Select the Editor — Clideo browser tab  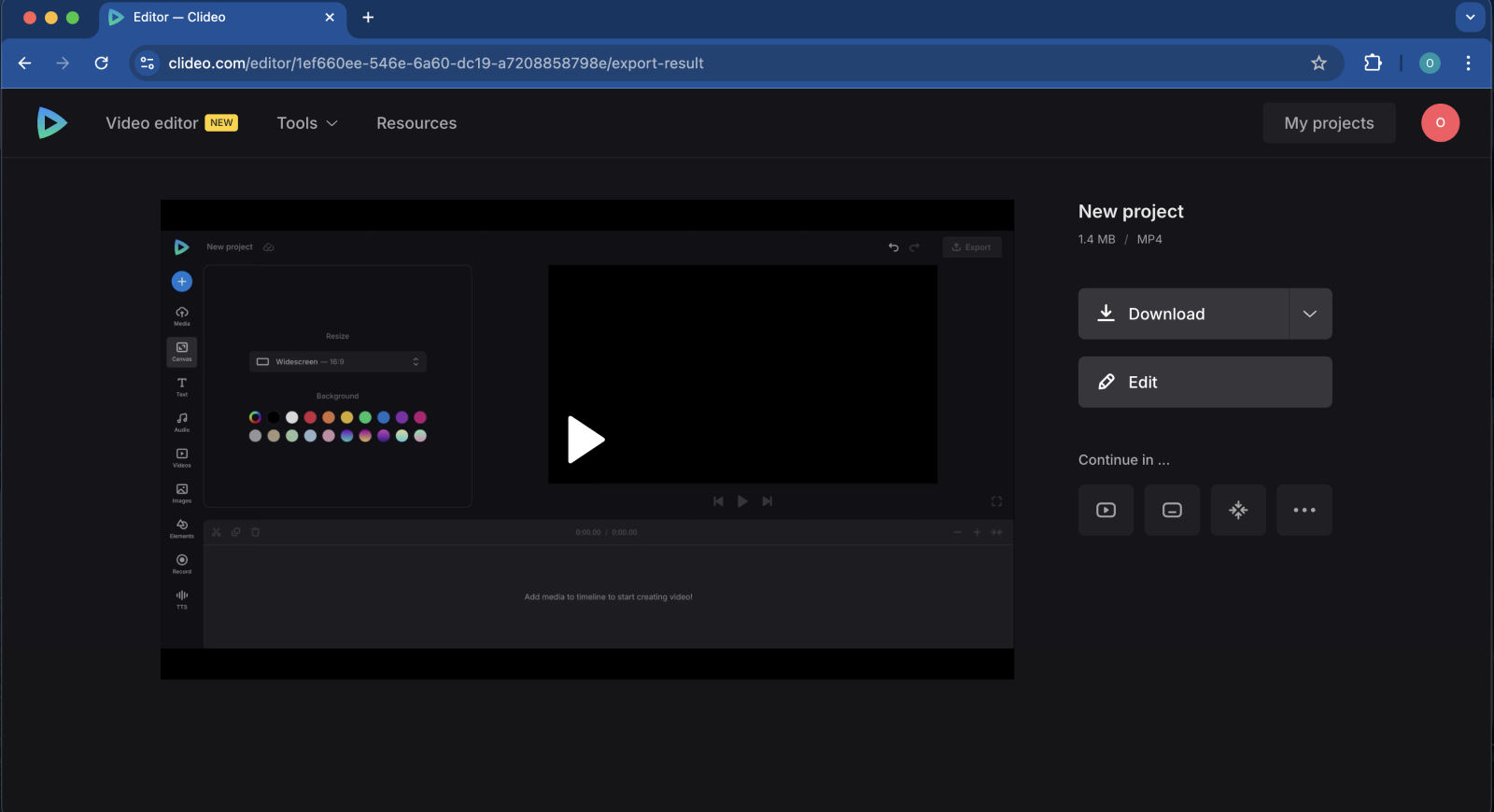[x=222, y=18]
